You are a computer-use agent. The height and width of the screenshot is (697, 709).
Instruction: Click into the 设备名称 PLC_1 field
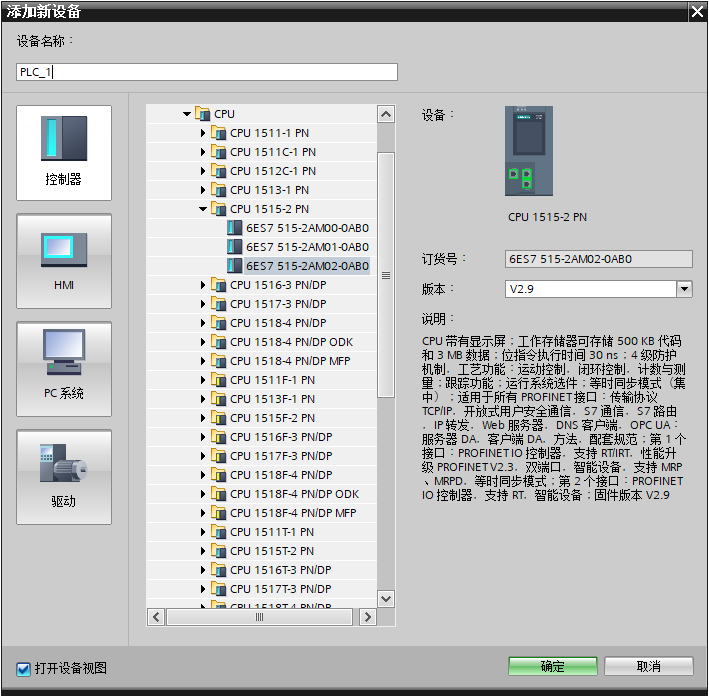pyautogui.click(x=207, y=72)
